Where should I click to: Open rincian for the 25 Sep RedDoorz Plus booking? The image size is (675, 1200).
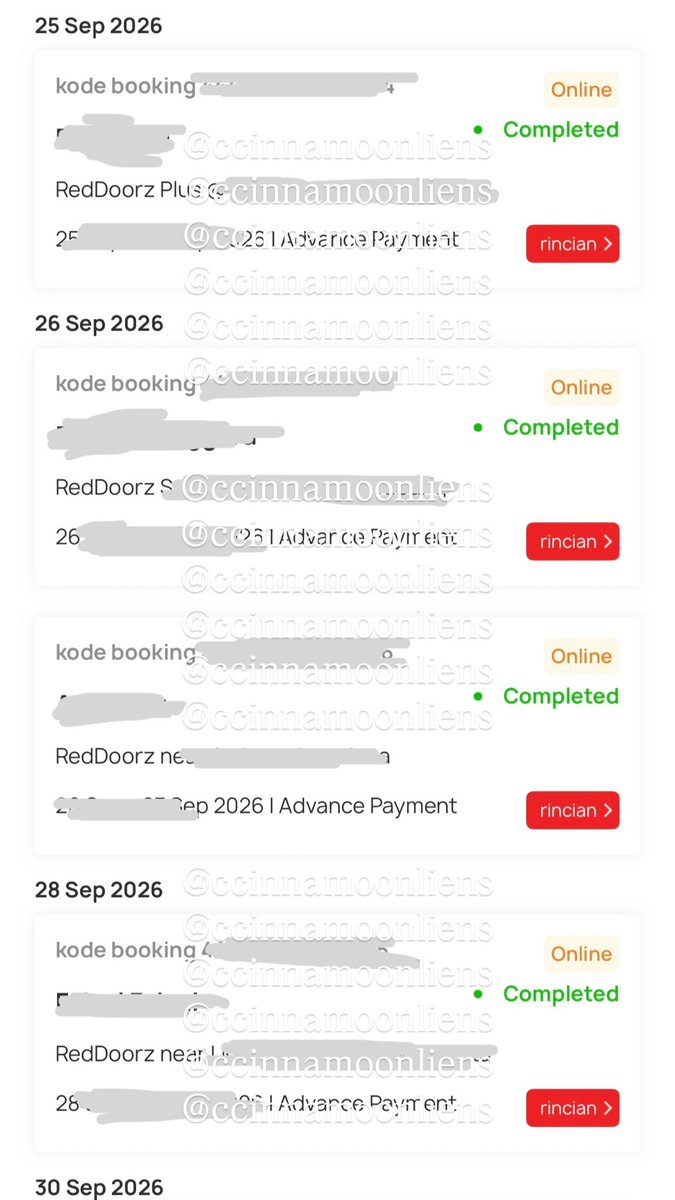click(572, 244)
